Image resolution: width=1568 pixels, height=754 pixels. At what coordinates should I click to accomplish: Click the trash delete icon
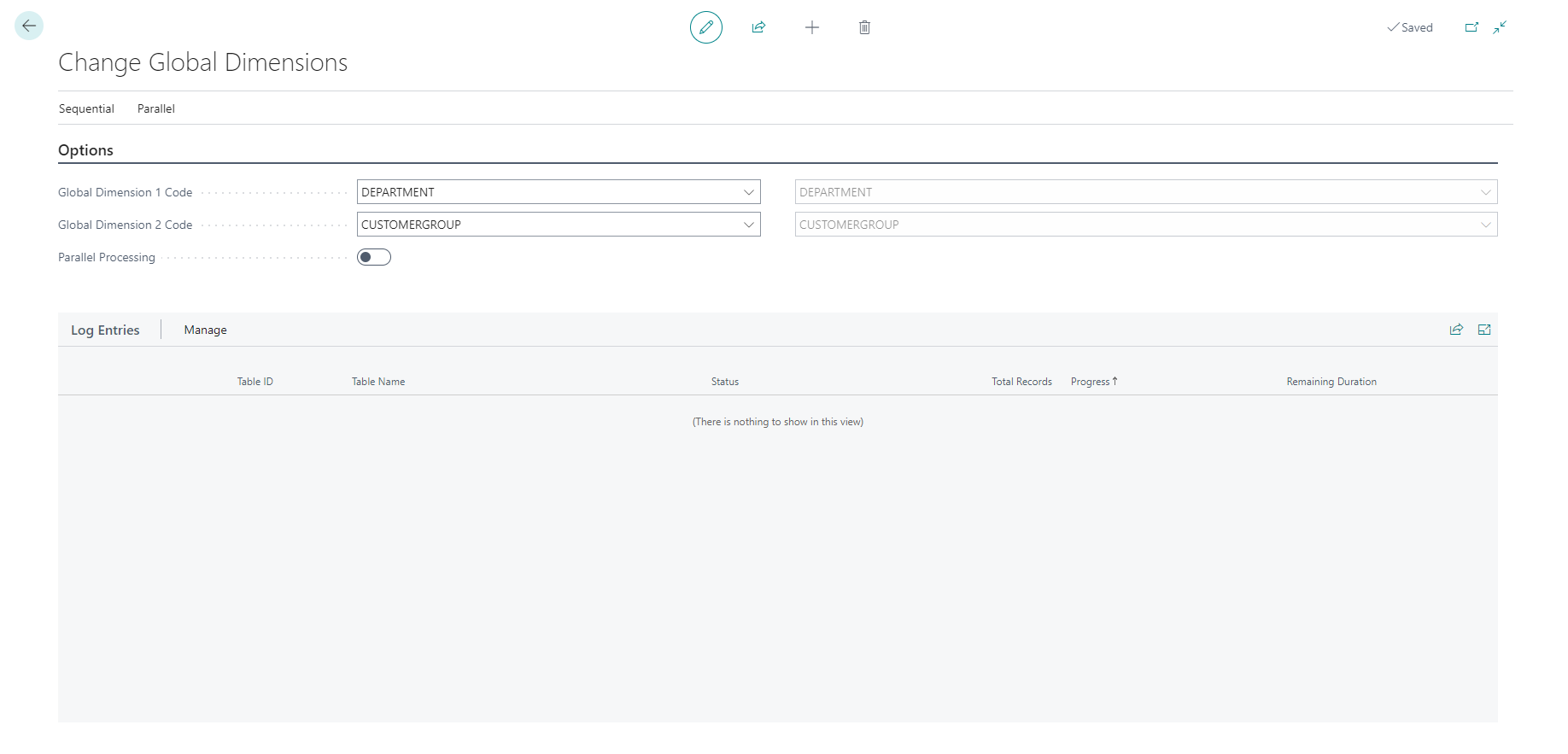coord(864,27)
